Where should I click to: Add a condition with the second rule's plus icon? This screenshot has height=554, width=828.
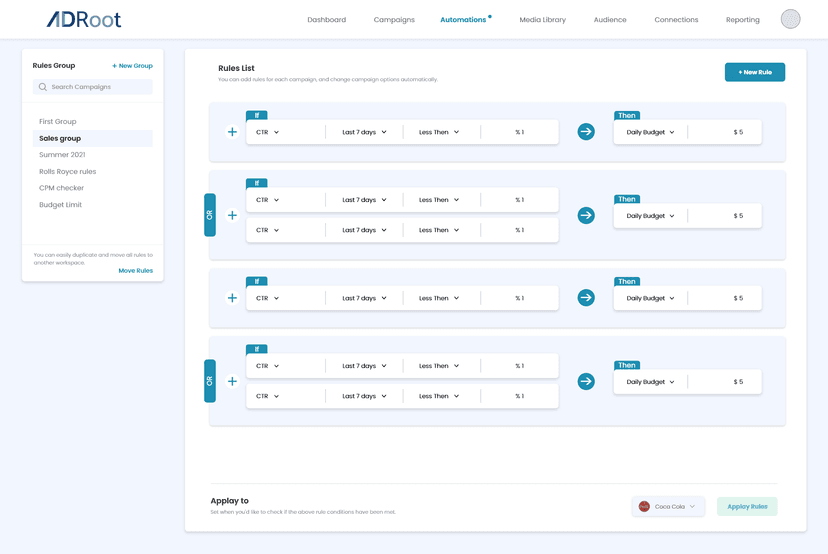pyautogui.click(x=232, y=215)
